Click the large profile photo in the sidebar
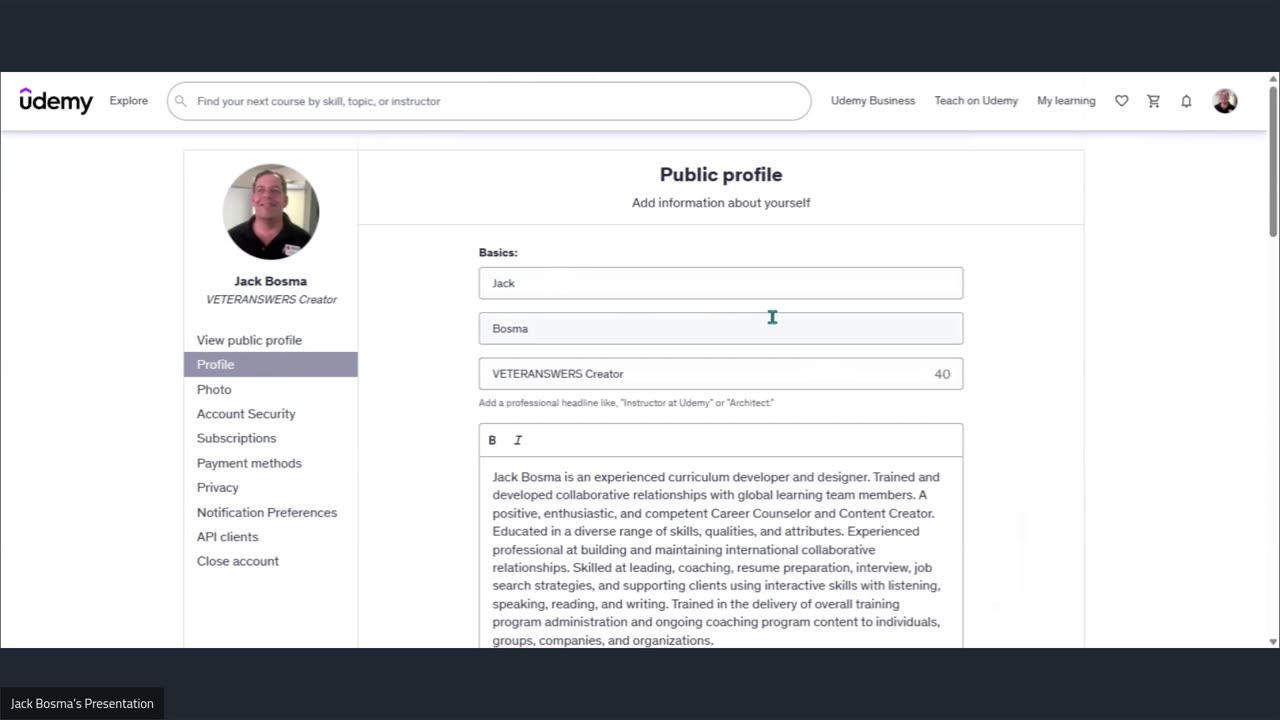 pyautogui.click(x=271, y=212)
